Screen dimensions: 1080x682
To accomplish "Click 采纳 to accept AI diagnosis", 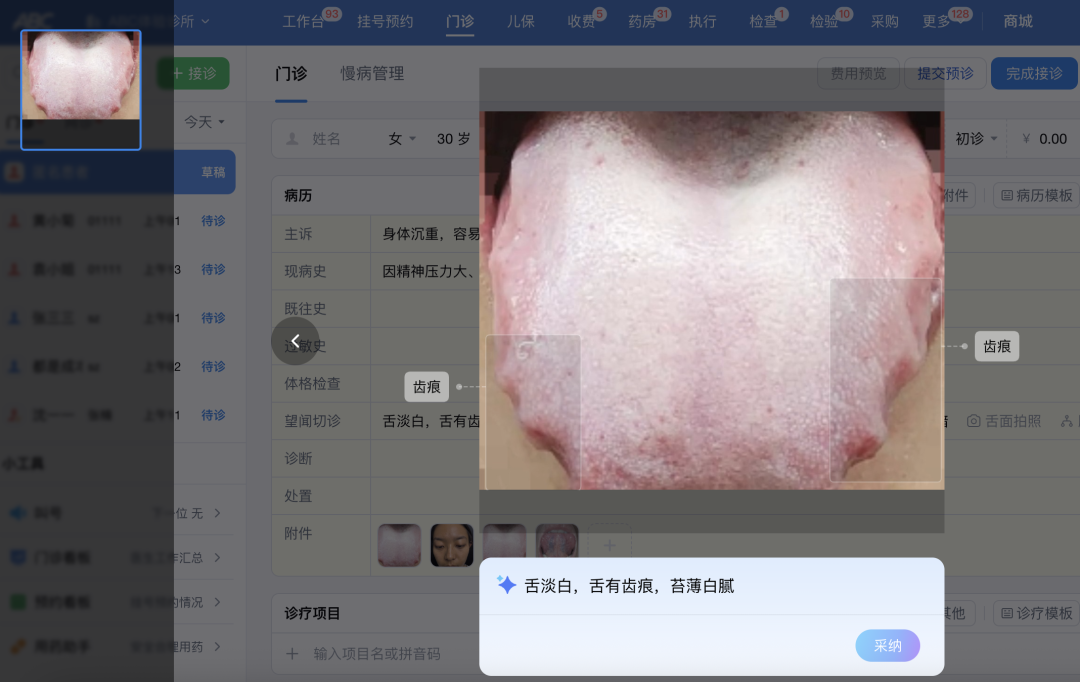I will click(x=887, y=645).
